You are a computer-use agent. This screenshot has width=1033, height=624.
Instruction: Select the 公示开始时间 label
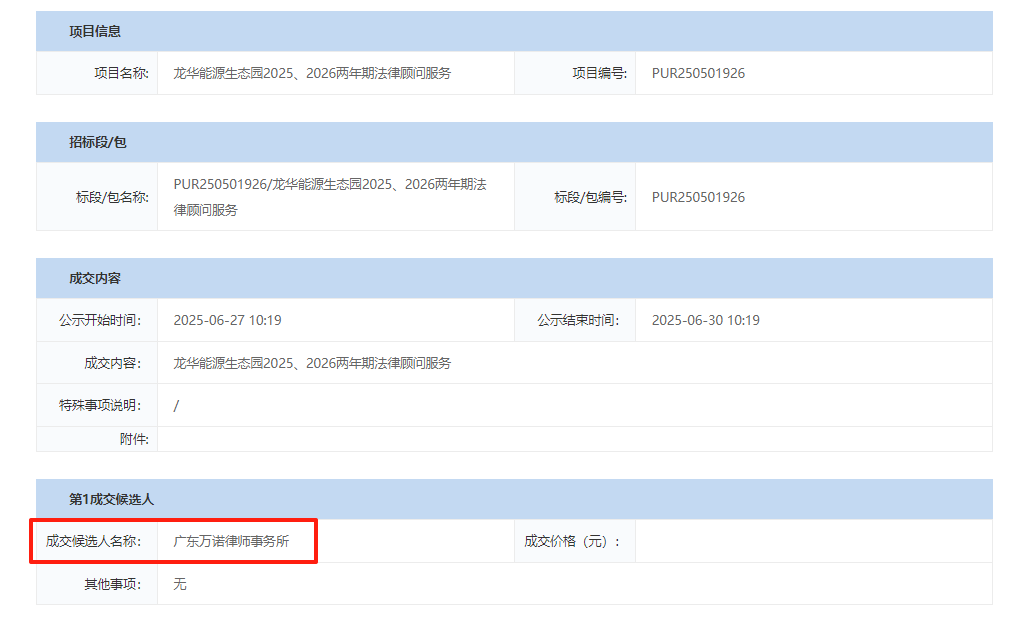99,320
